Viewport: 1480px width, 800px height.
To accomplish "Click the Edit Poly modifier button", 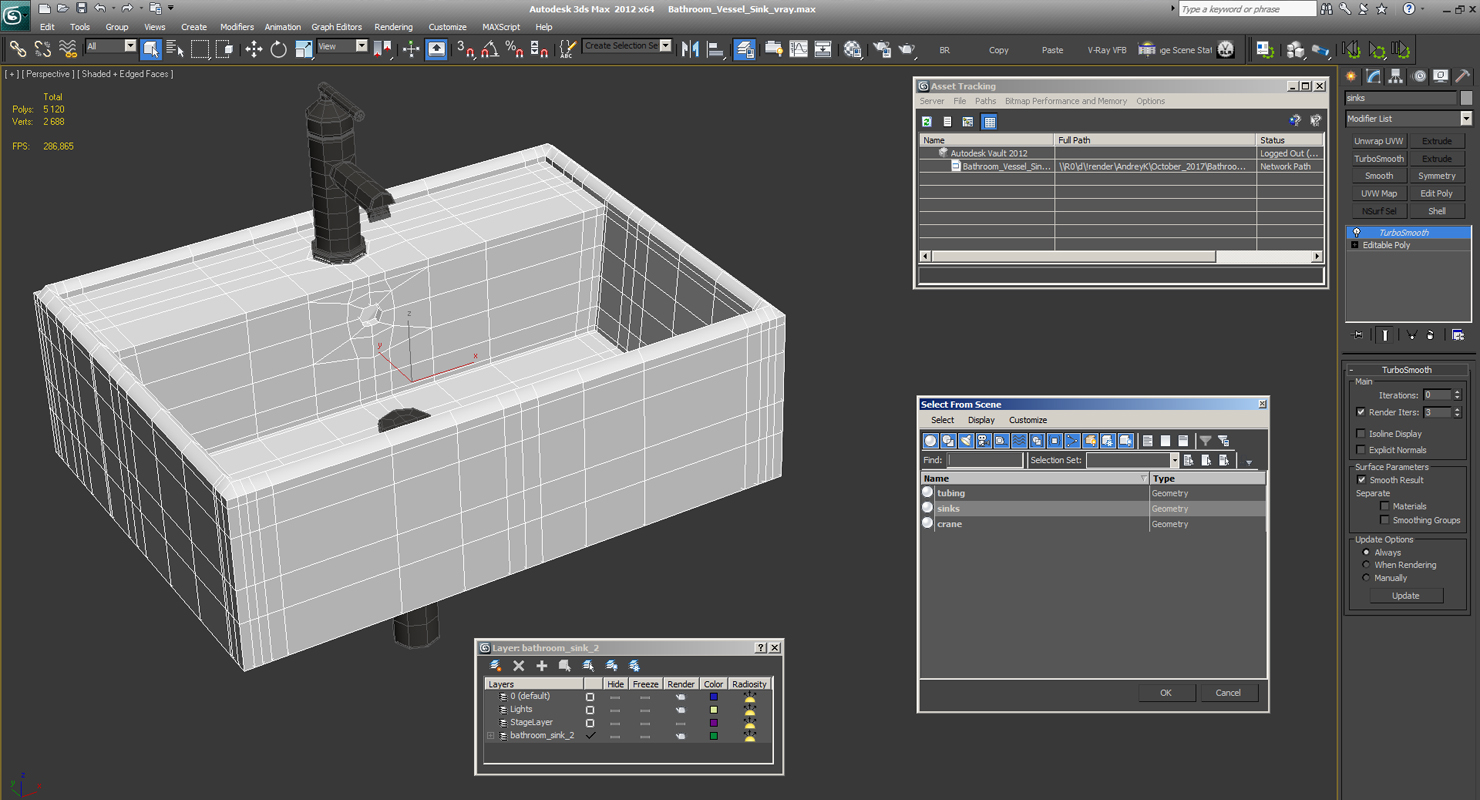I will [x=1437, y=194].
